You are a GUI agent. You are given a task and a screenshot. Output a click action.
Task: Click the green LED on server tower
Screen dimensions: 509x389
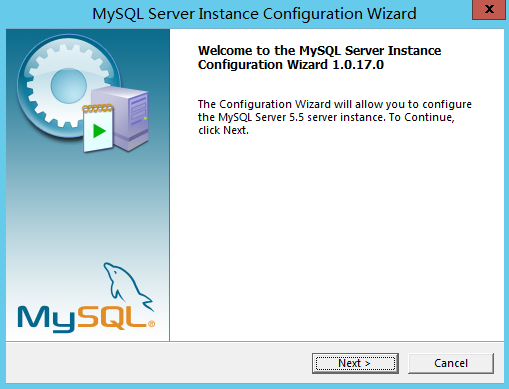[145, 118]
